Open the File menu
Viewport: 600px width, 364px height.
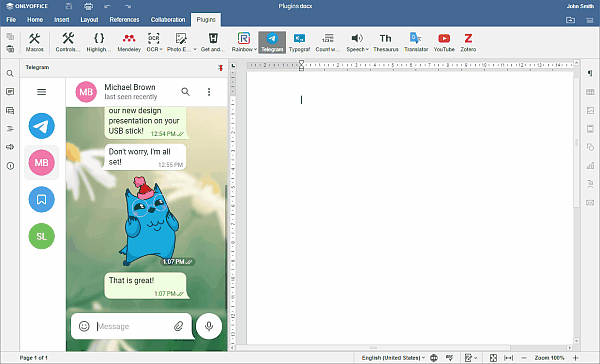(11, 20)
